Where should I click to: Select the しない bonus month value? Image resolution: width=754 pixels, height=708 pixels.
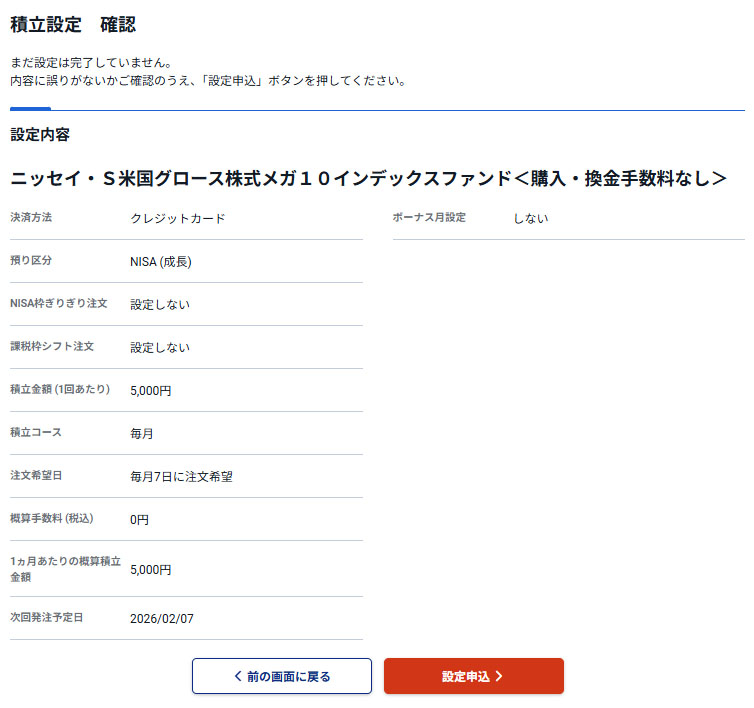pos(531,218)
